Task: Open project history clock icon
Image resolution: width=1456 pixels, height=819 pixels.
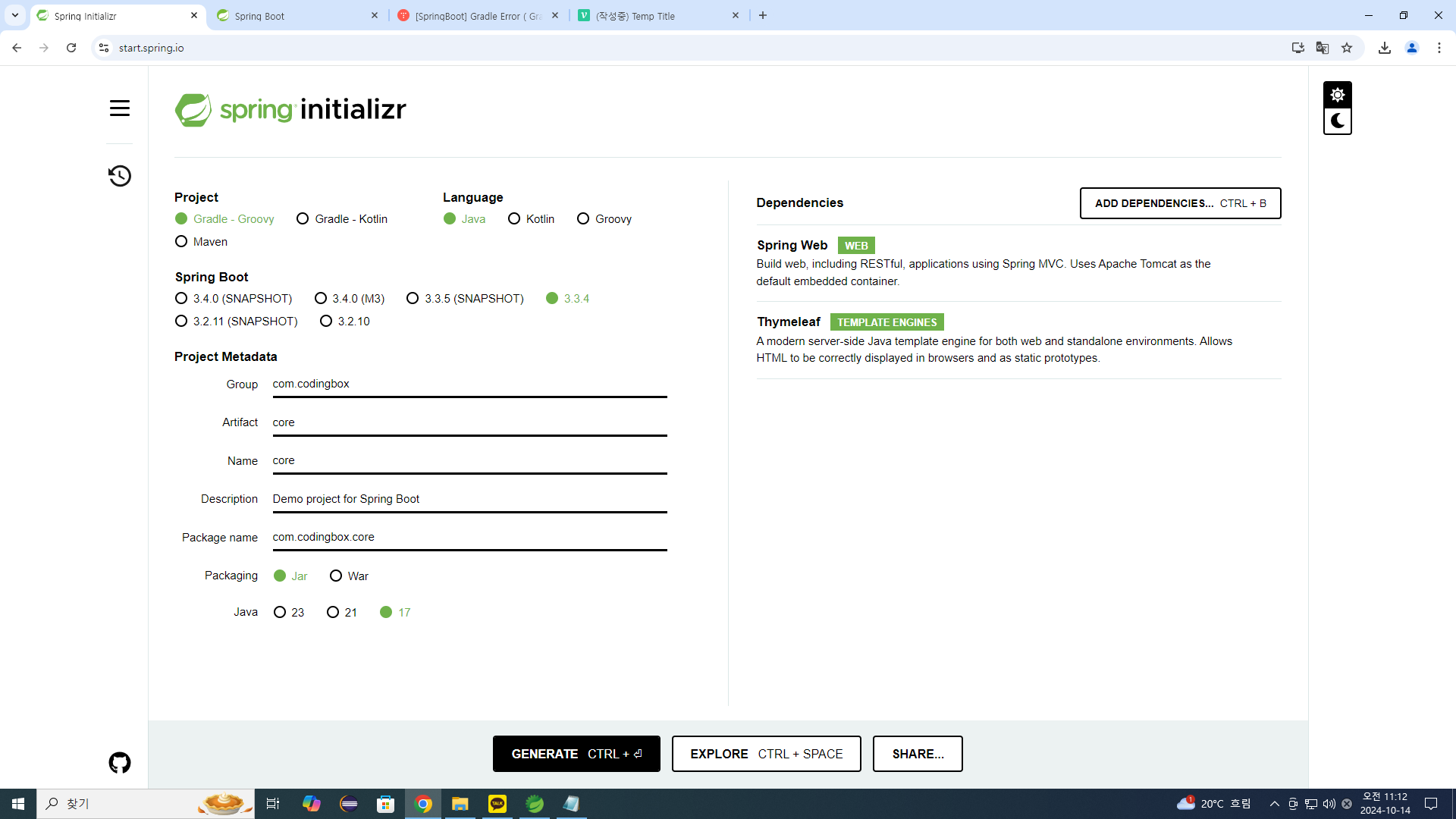Action: click(x=120, y=176)
